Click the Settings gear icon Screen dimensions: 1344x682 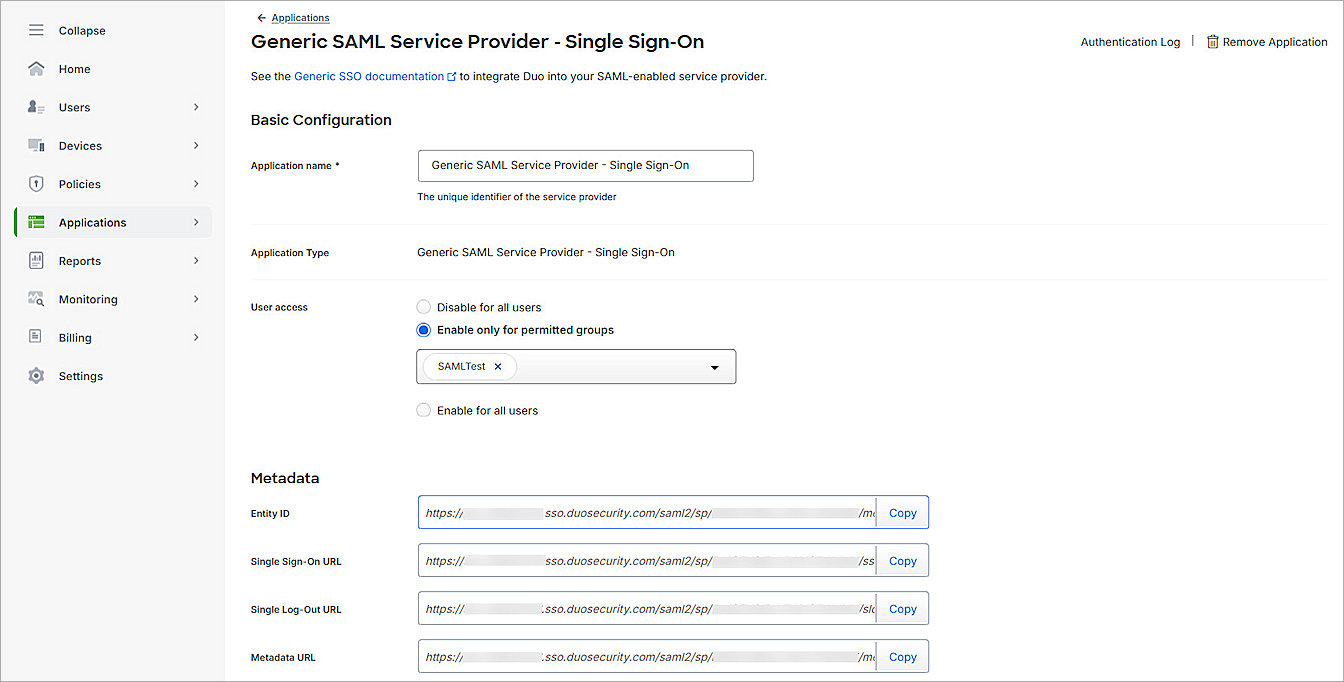36,376
